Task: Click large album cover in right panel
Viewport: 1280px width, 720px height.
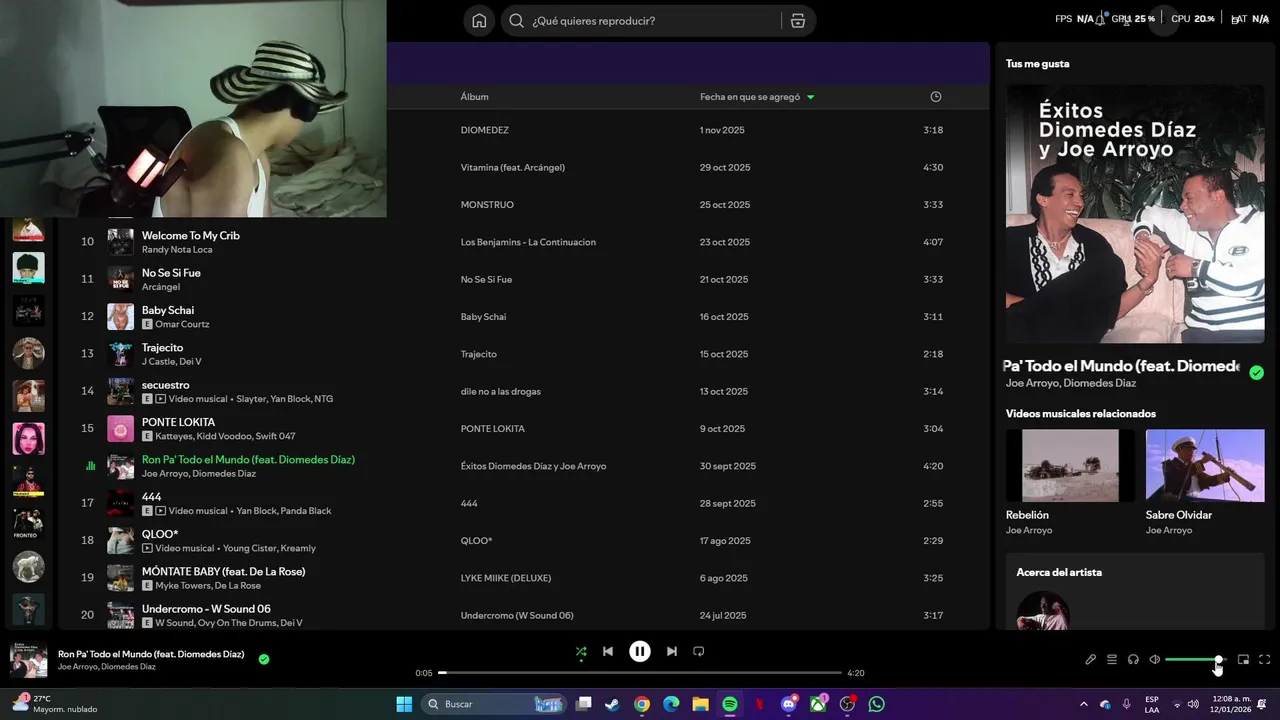Action: pyautogui.click(x=1135, y=214)
